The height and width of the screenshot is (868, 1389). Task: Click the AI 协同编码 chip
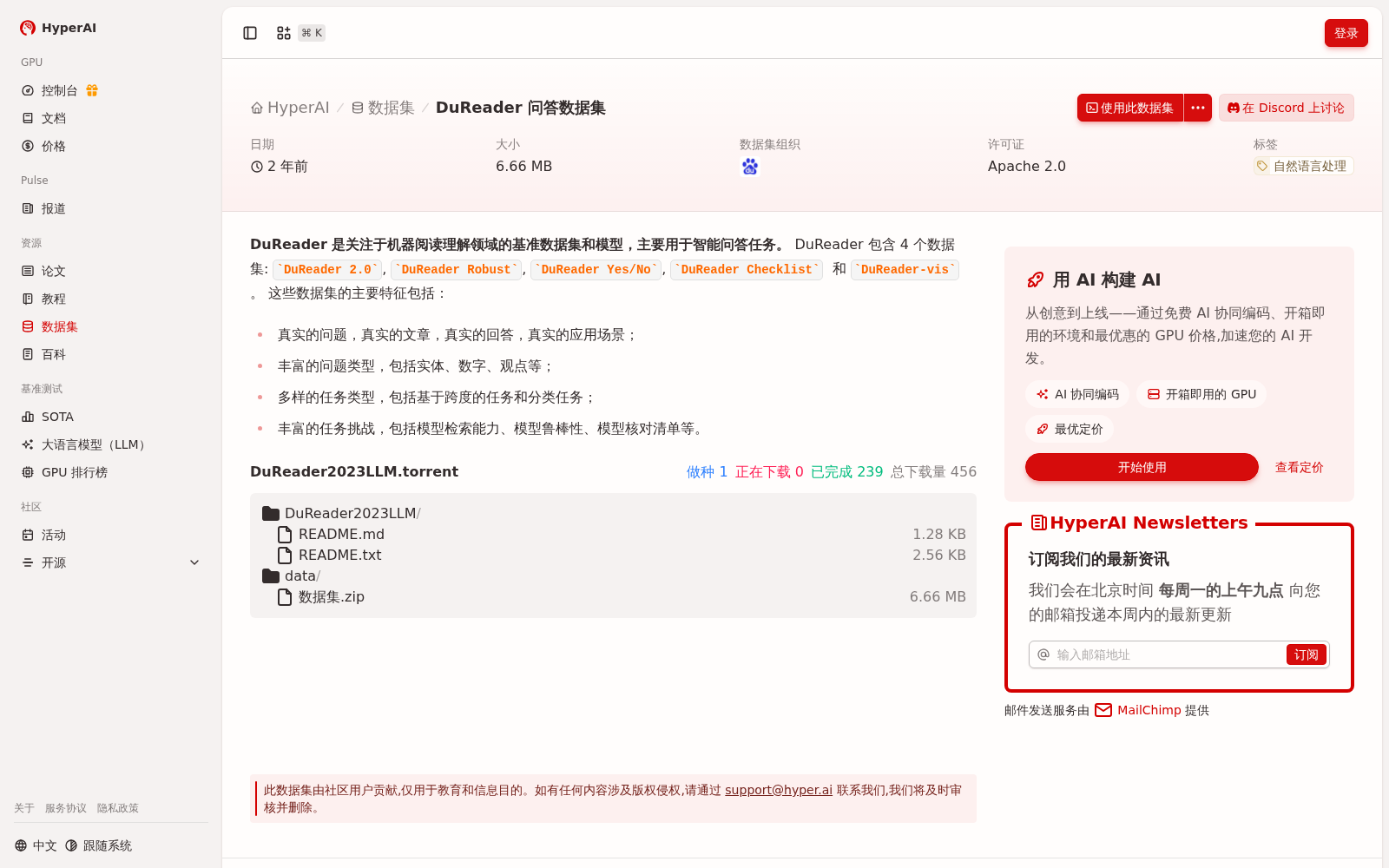[1077, 394]
